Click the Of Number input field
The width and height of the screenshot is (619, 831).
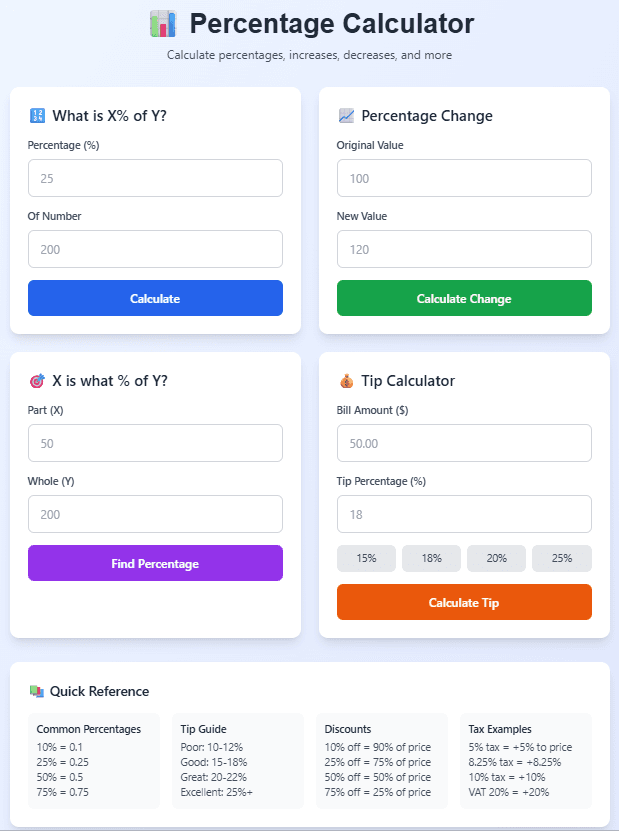coord(155,248)
